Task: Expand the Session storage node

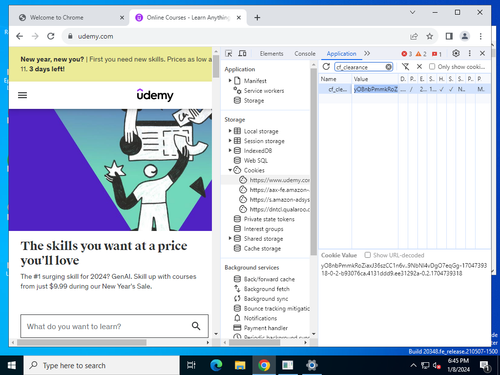Action: [230, 141]
